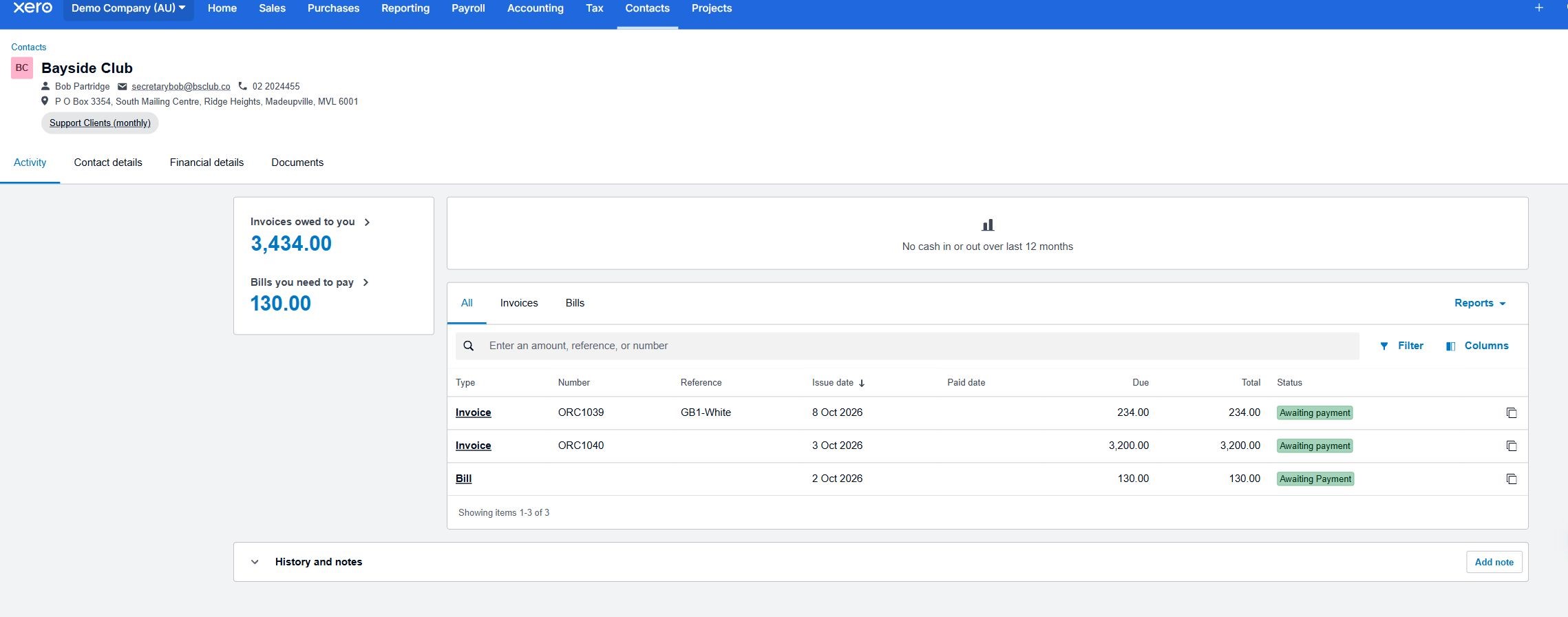Switch to the Contact details tab

[x=108, y=163]
